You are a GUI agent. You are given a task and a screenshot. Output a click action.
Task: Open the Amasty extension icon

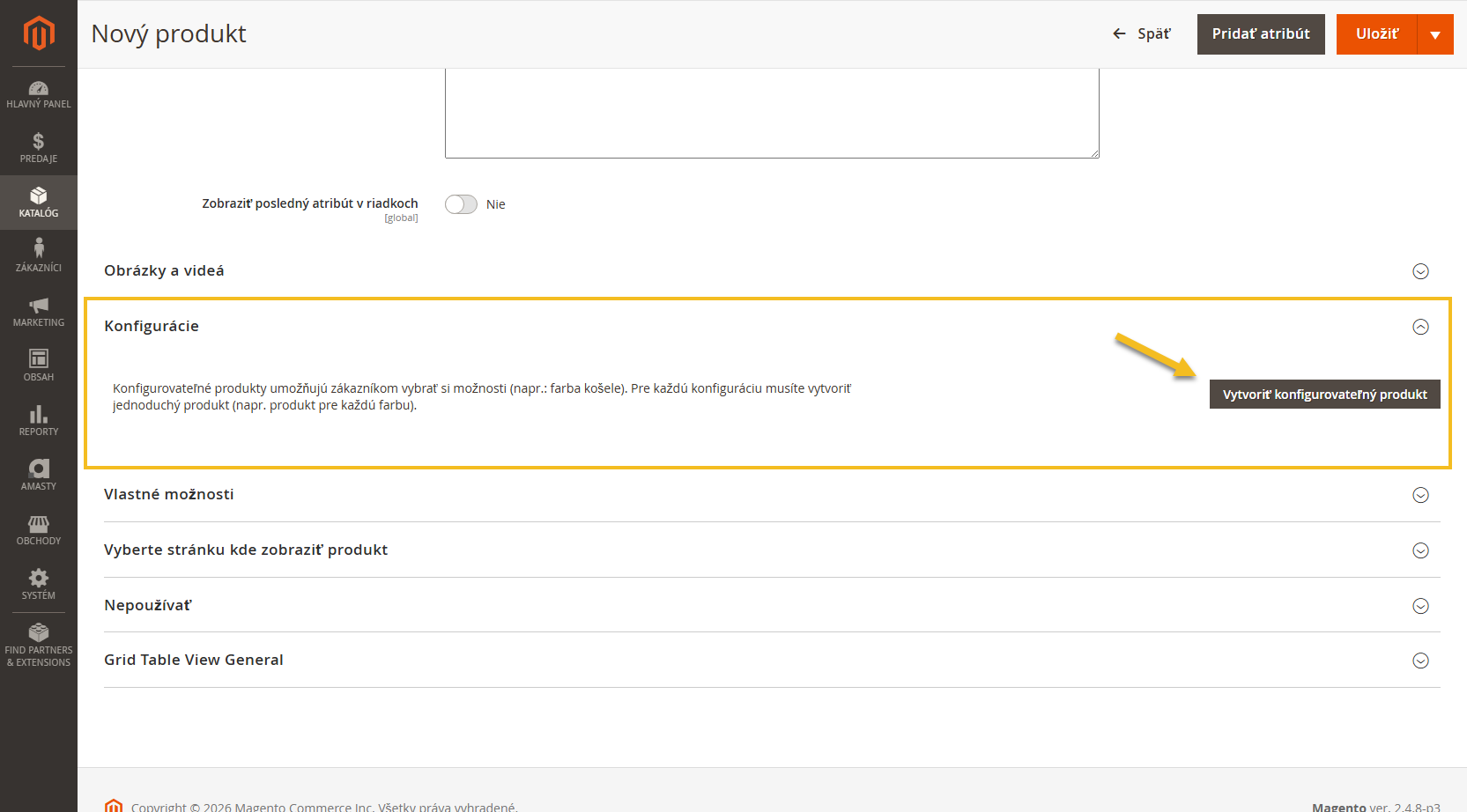coord(39,469)
